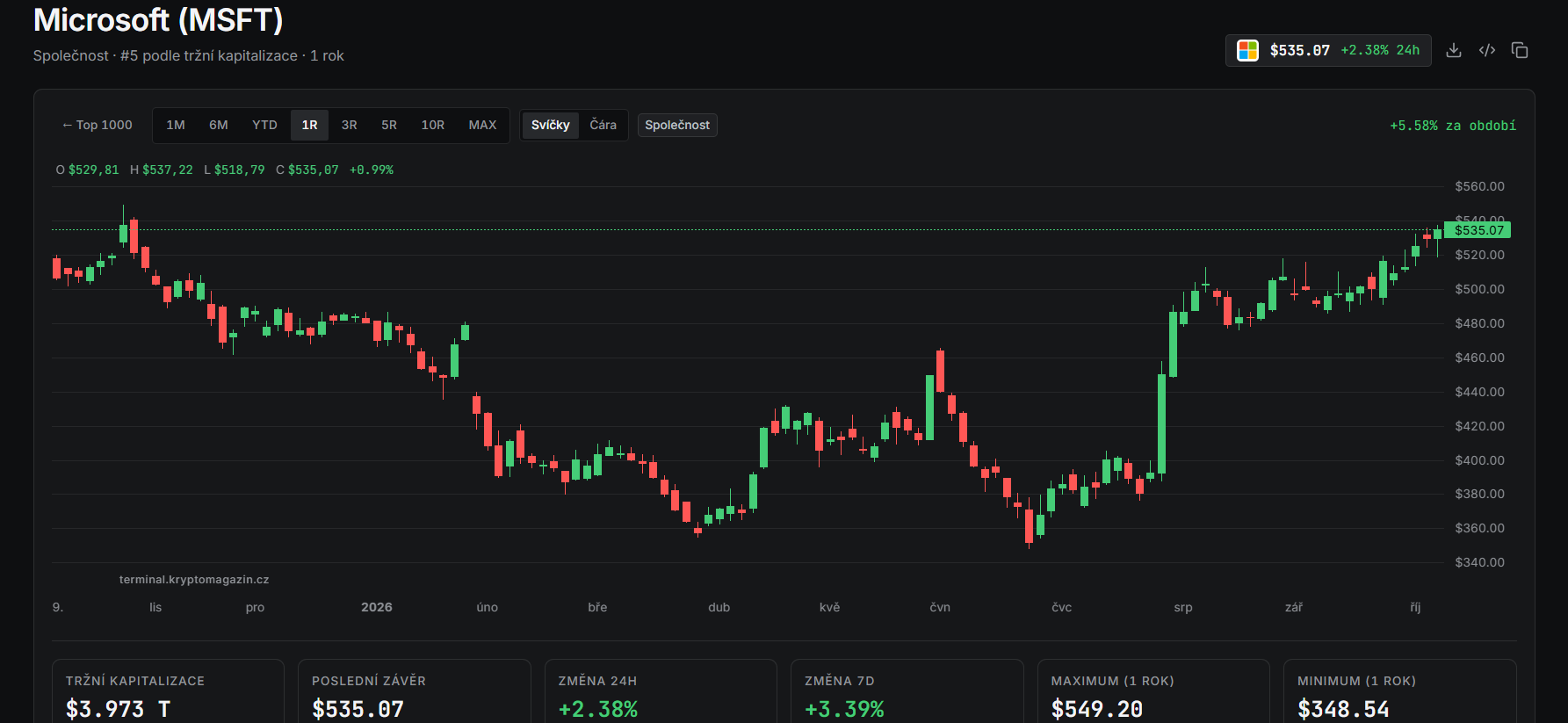This screenshot has height=723, width=1568.
Task: Select the 6M time range
Action: point(219,125)
